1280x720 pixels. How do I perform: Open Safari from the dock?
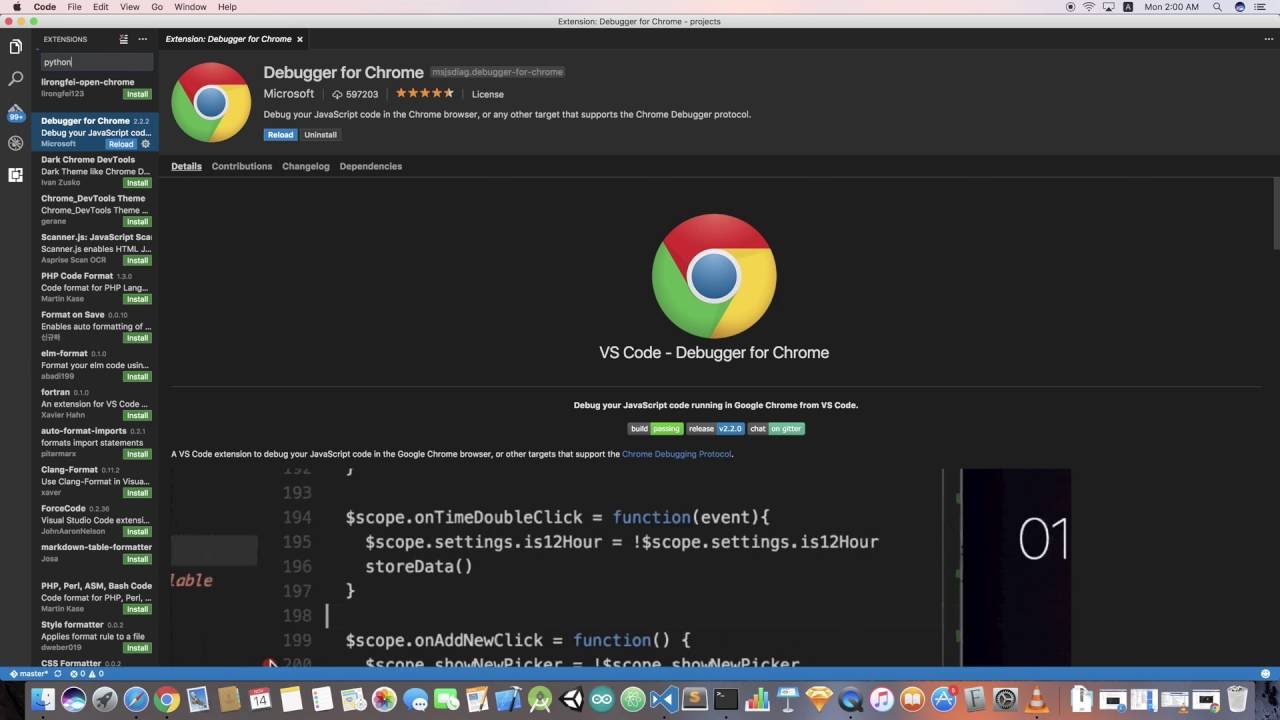coord(135,700)
